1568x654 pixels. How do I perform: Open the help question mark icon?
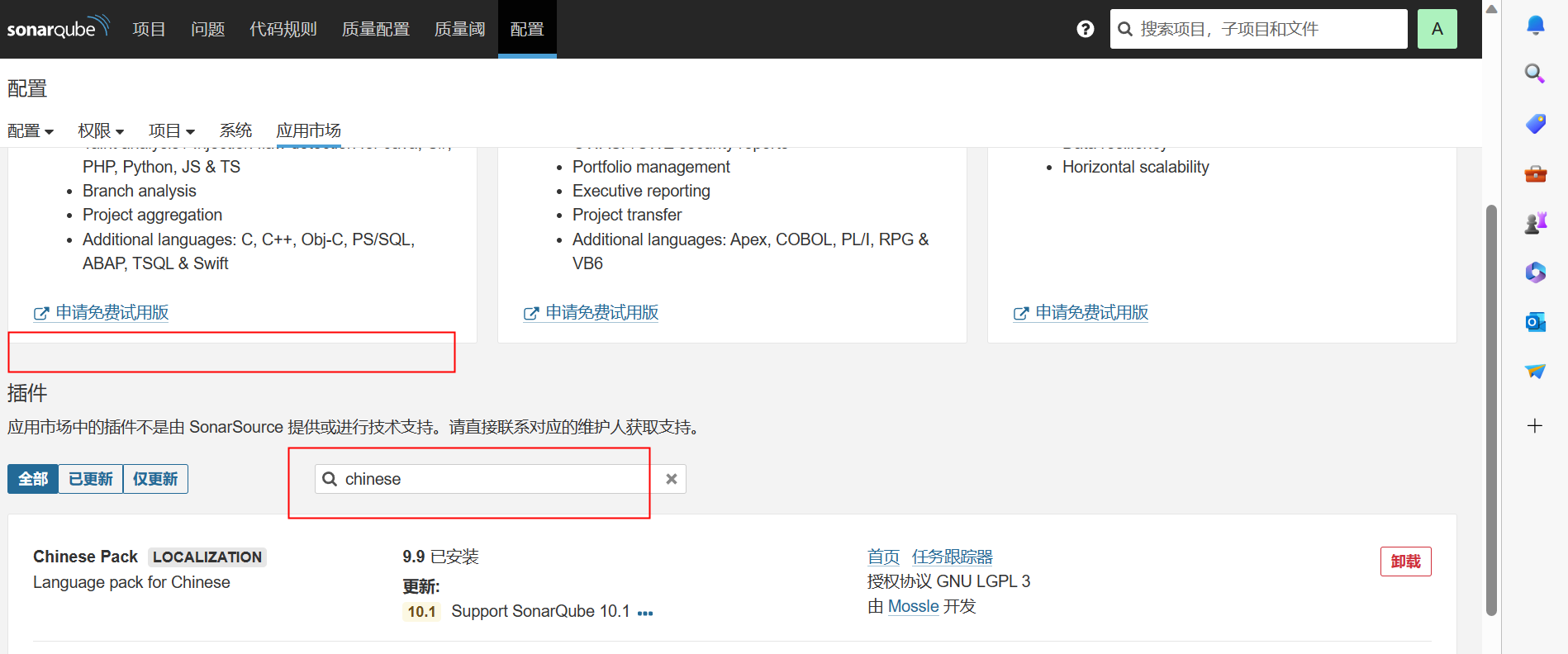pyautogui.click(x=1086, y=29)
